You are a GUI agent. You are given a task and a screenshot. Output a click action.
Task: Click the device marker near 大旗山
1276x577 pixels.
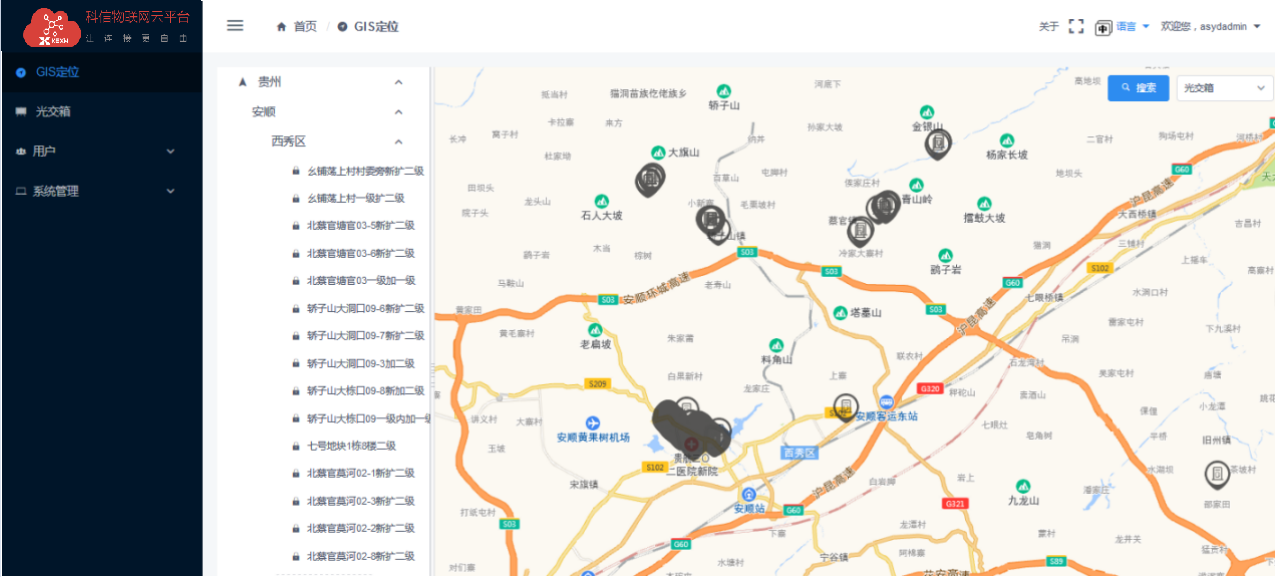tap(651, 179)
